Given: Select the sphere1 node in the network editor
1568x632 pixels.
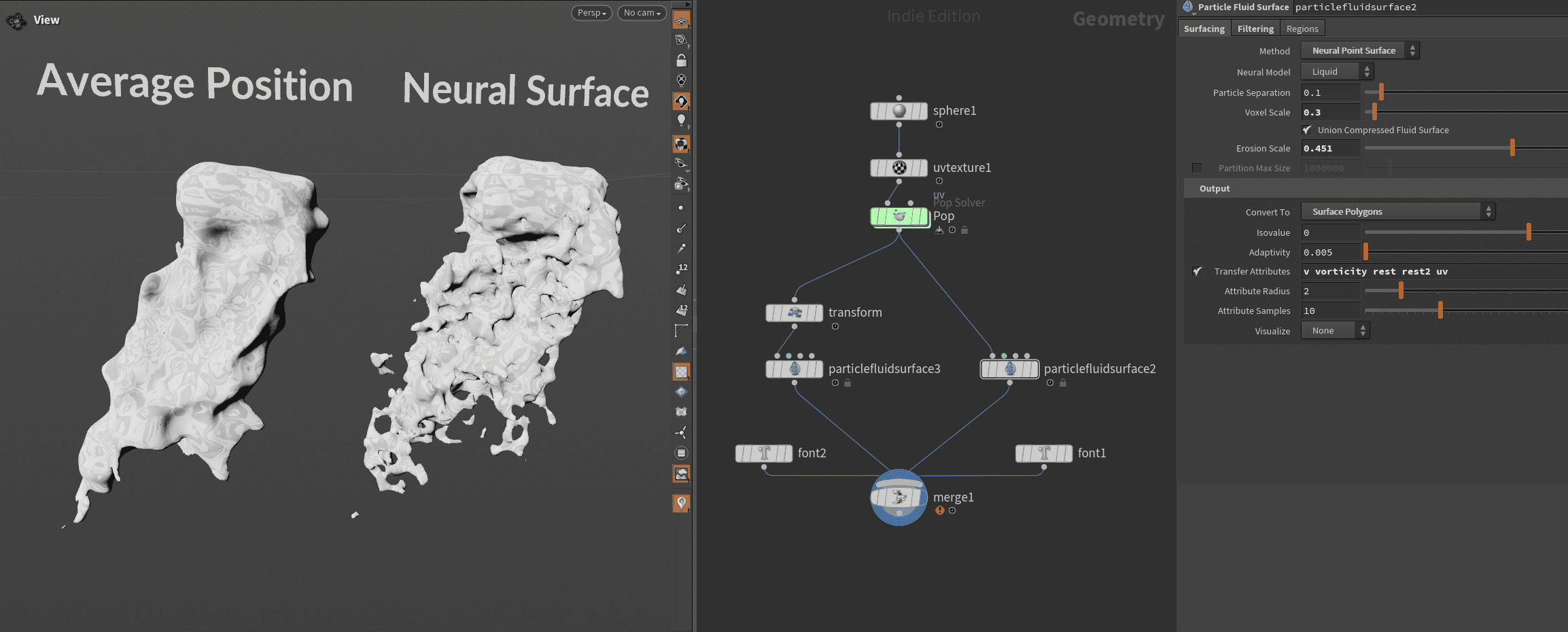Looking at the screenshot, I should [899, 110].
